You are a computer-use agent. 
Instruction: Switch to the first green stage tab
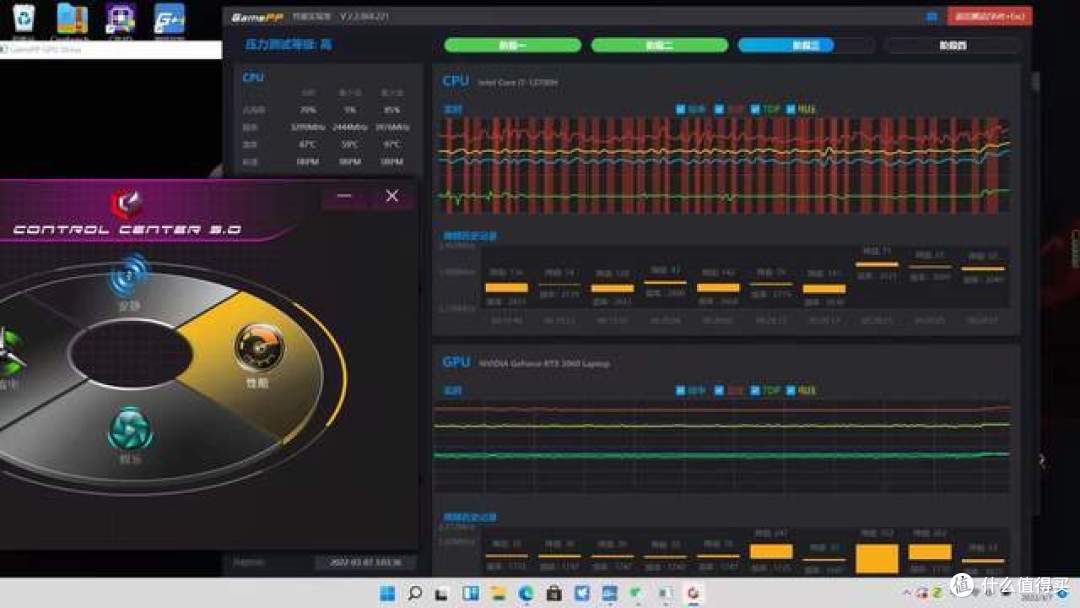(512, 45)
